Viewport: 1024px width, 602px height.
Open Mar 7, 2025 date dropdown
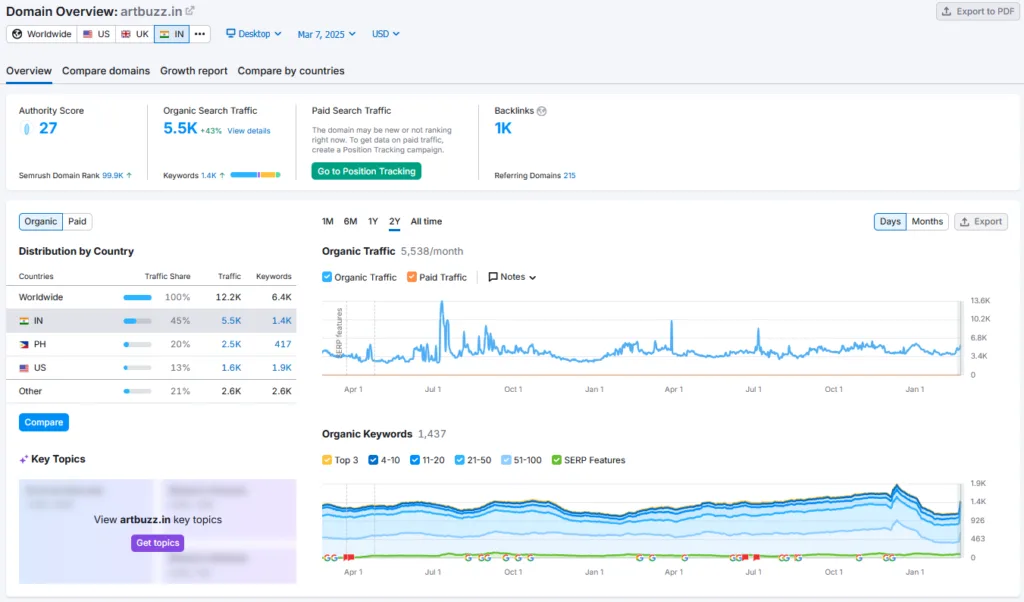pos(327,34)
